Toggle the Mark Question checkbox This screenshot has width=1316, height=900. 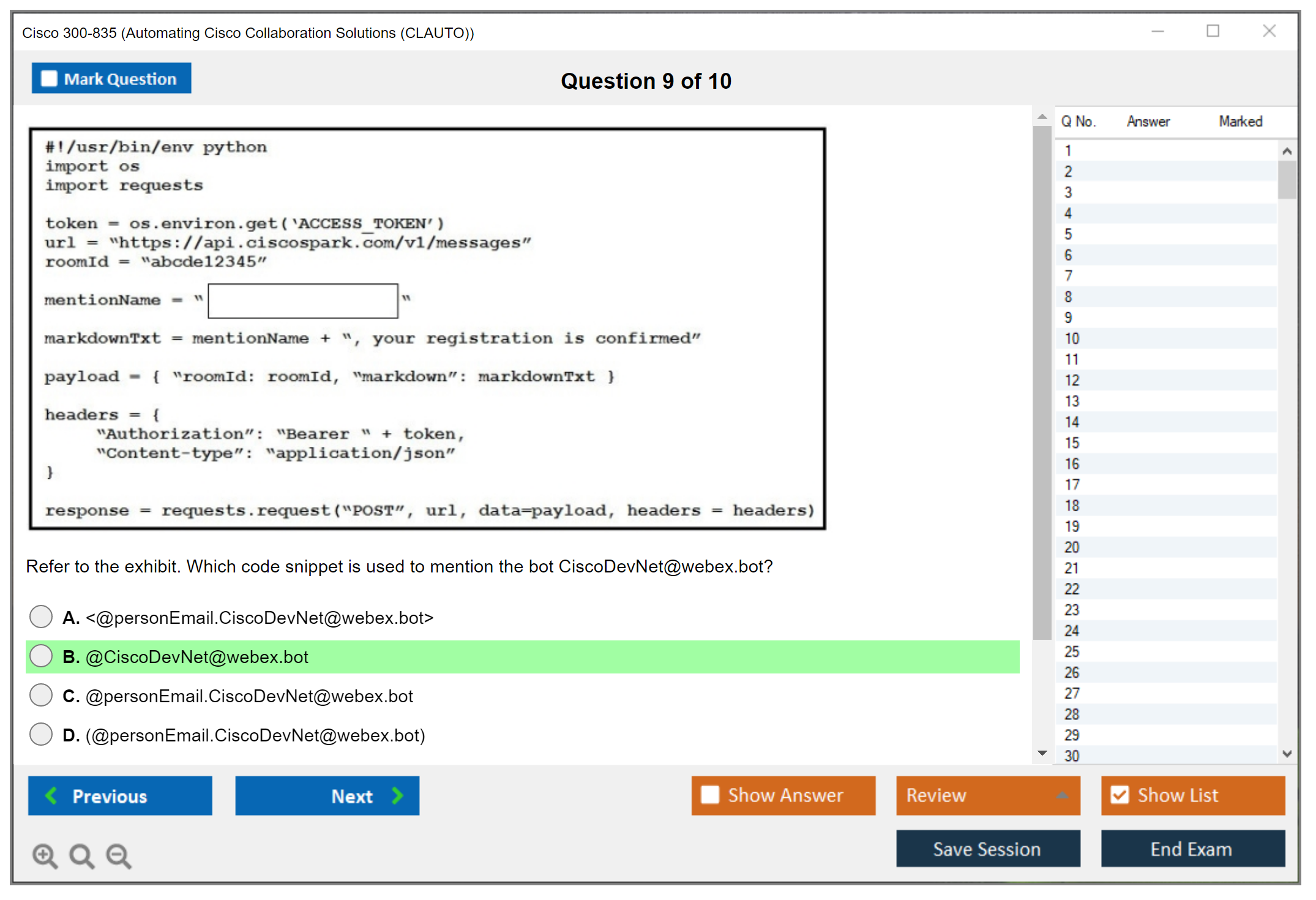tap(49, 78)
